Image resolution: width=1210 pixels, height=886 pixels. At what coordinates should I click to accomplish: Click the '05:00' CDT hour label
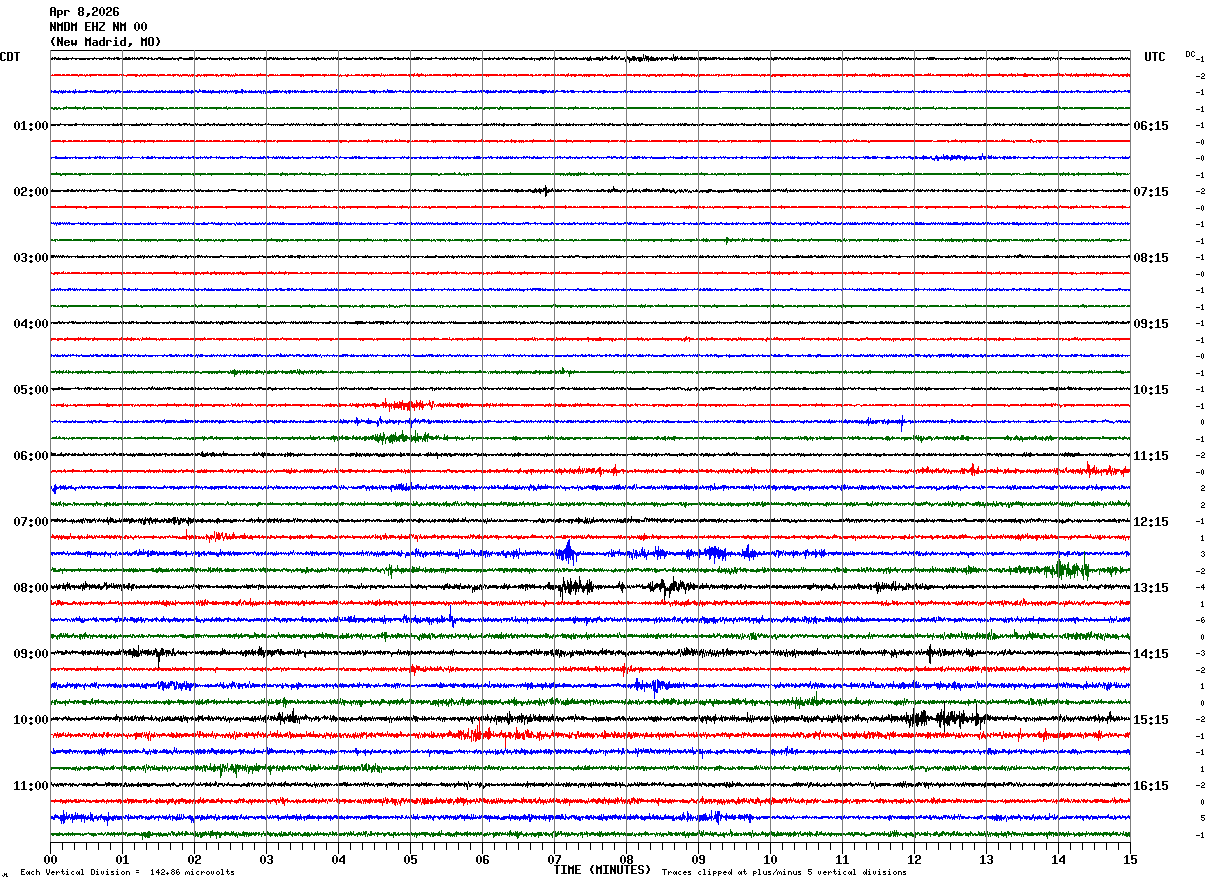tap(31, 390)
